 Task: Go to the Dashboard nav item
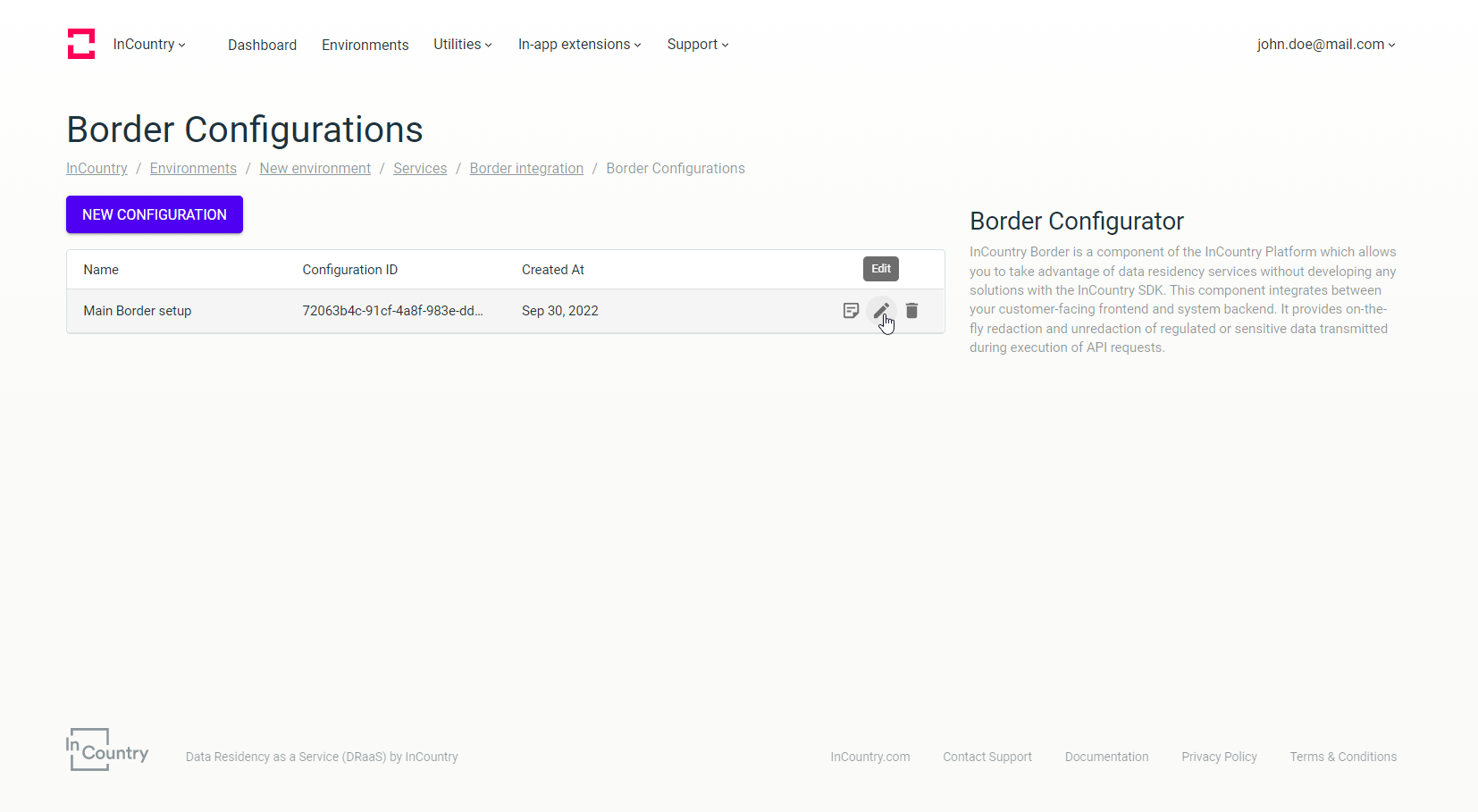(262, 45)
